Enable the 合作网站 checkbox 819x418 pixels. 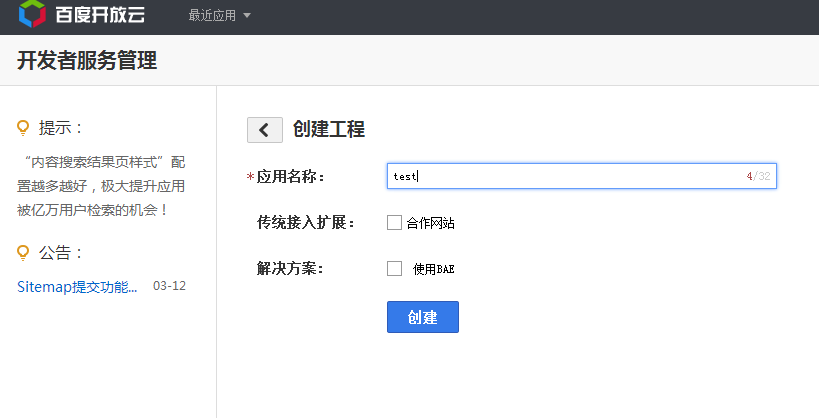(394, 223)
